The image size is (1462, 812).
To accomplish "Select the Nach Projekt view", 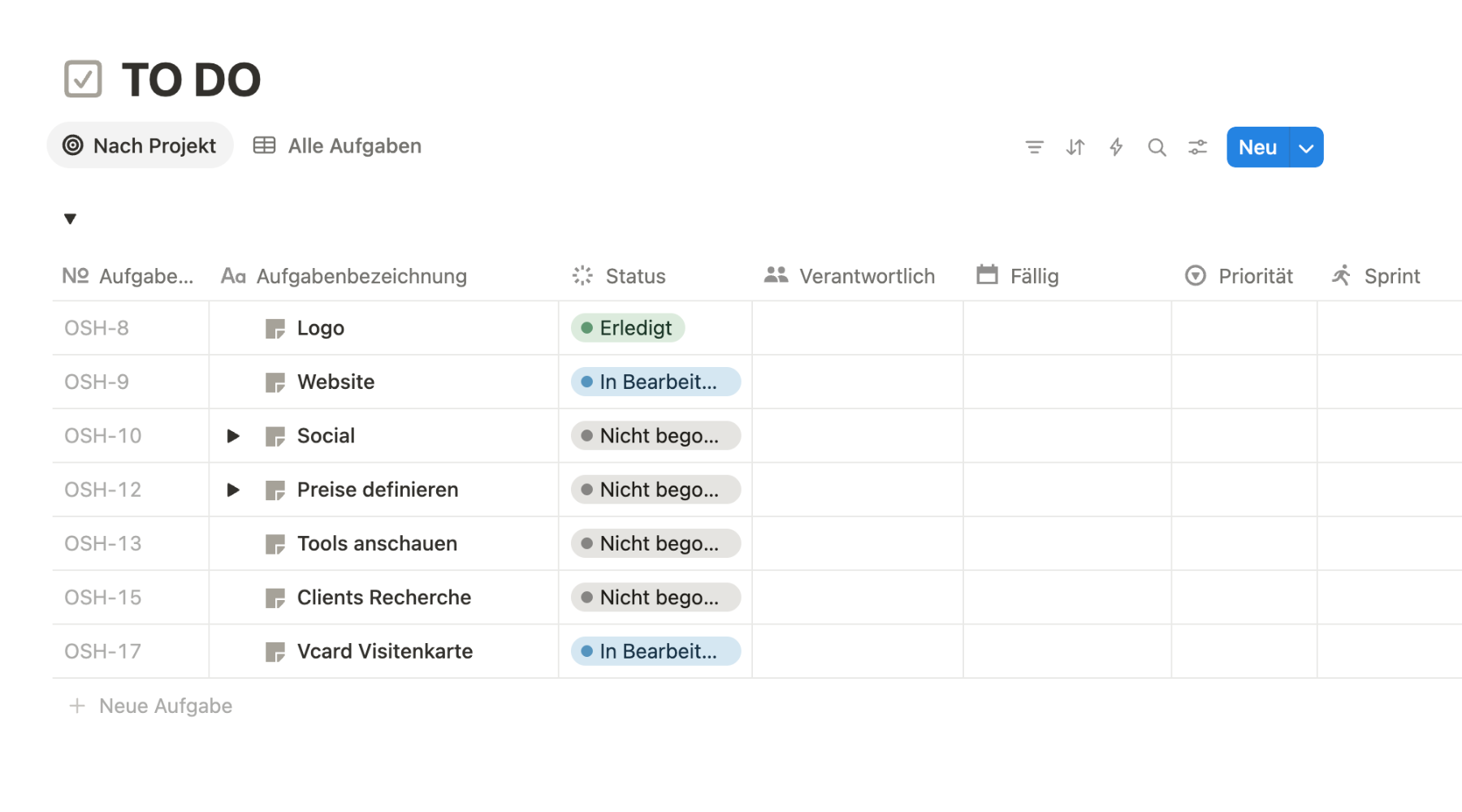I will [139, 145].
